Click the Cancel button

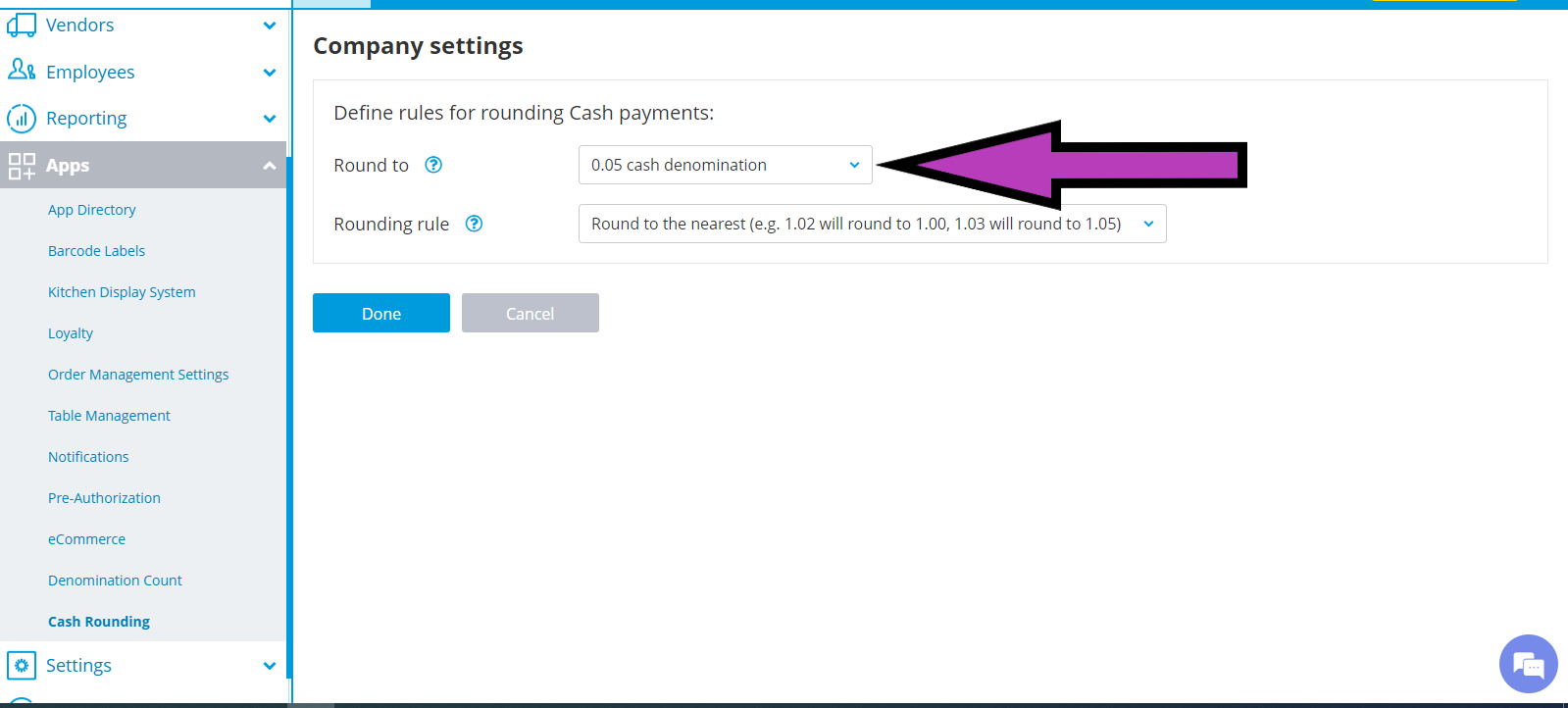pyautogui.click(x=530, y=313)
